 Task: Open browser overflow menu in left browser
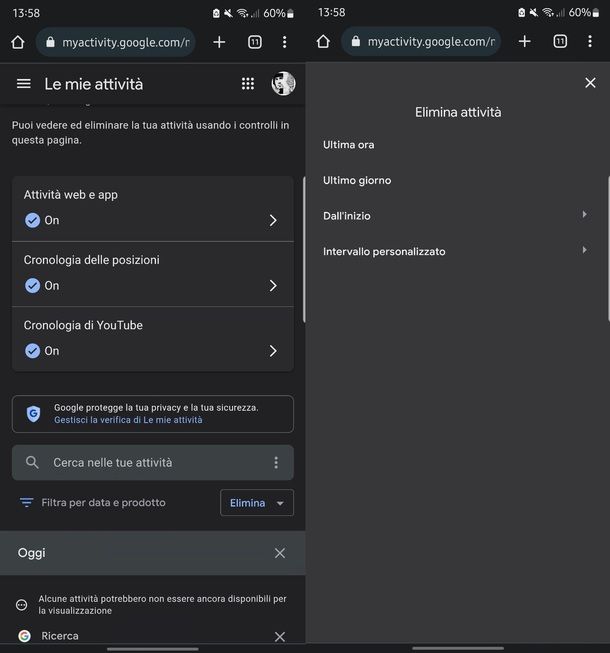coord(284,42)
